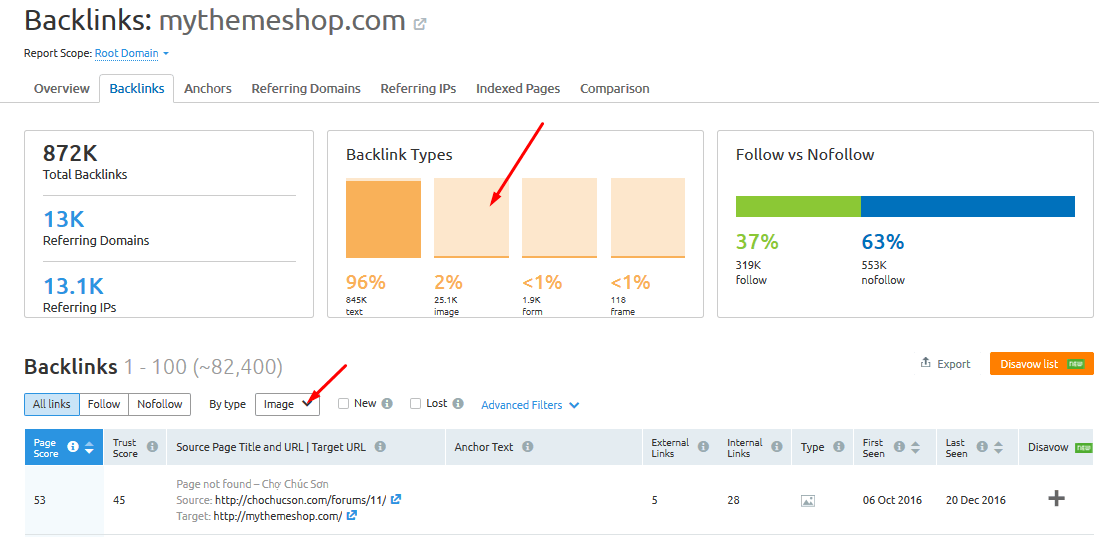Click green follow segment of bar
The image size is (1099, 537).
[798, 206]
